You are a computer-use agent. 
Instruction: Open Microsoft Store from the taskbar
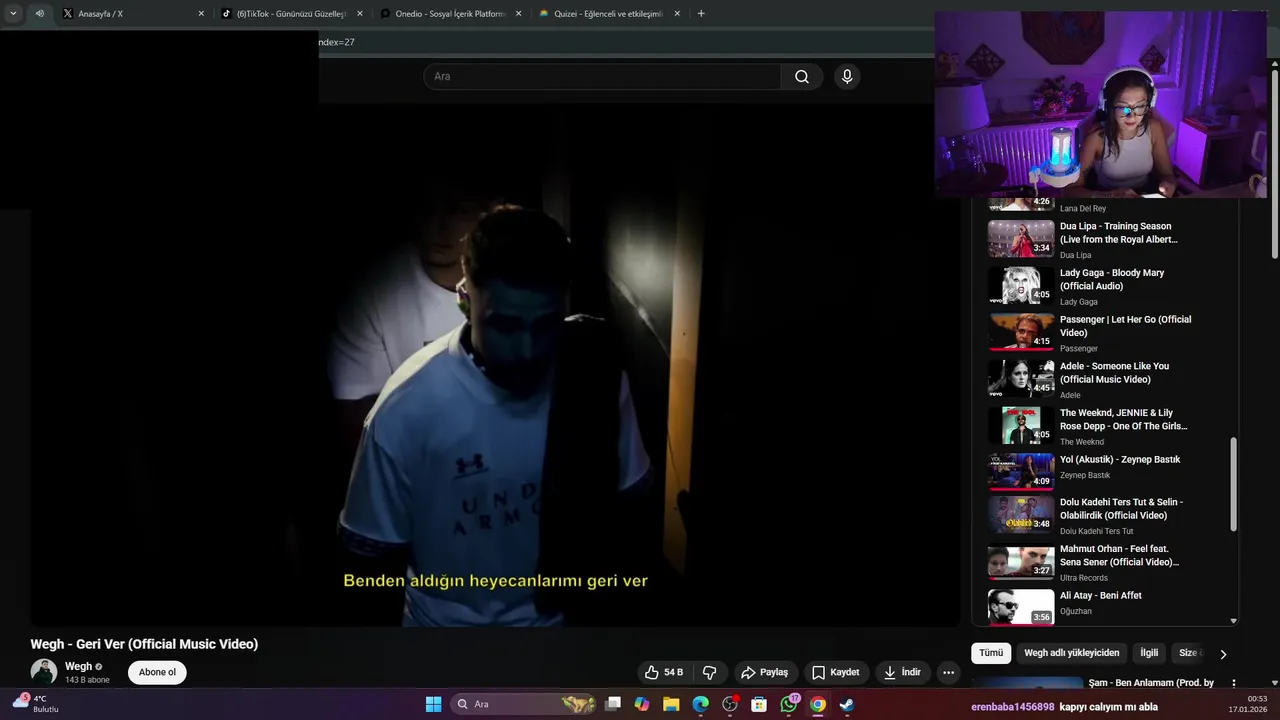point(759,704)
